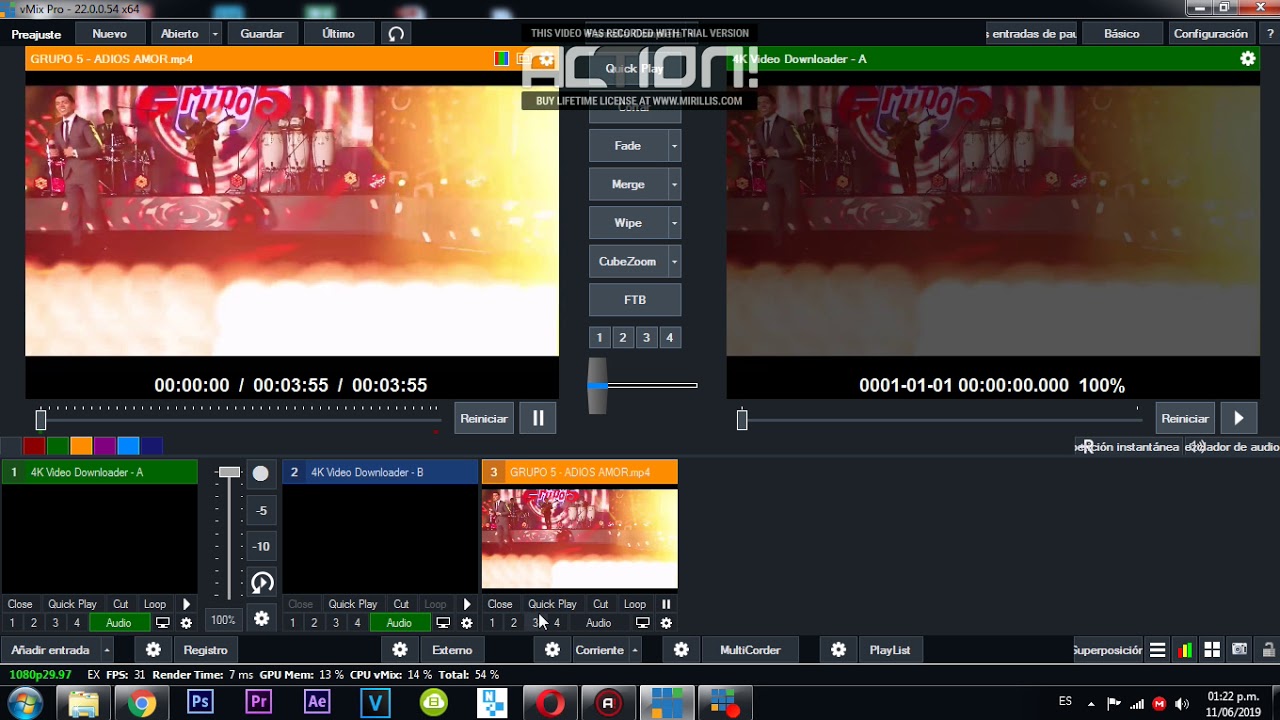Image resolution: width=1280 pixels, height=720 pixels.
Task: Open settings gear beside Externo
Action: pyautogui.click(x=400, y=650)
